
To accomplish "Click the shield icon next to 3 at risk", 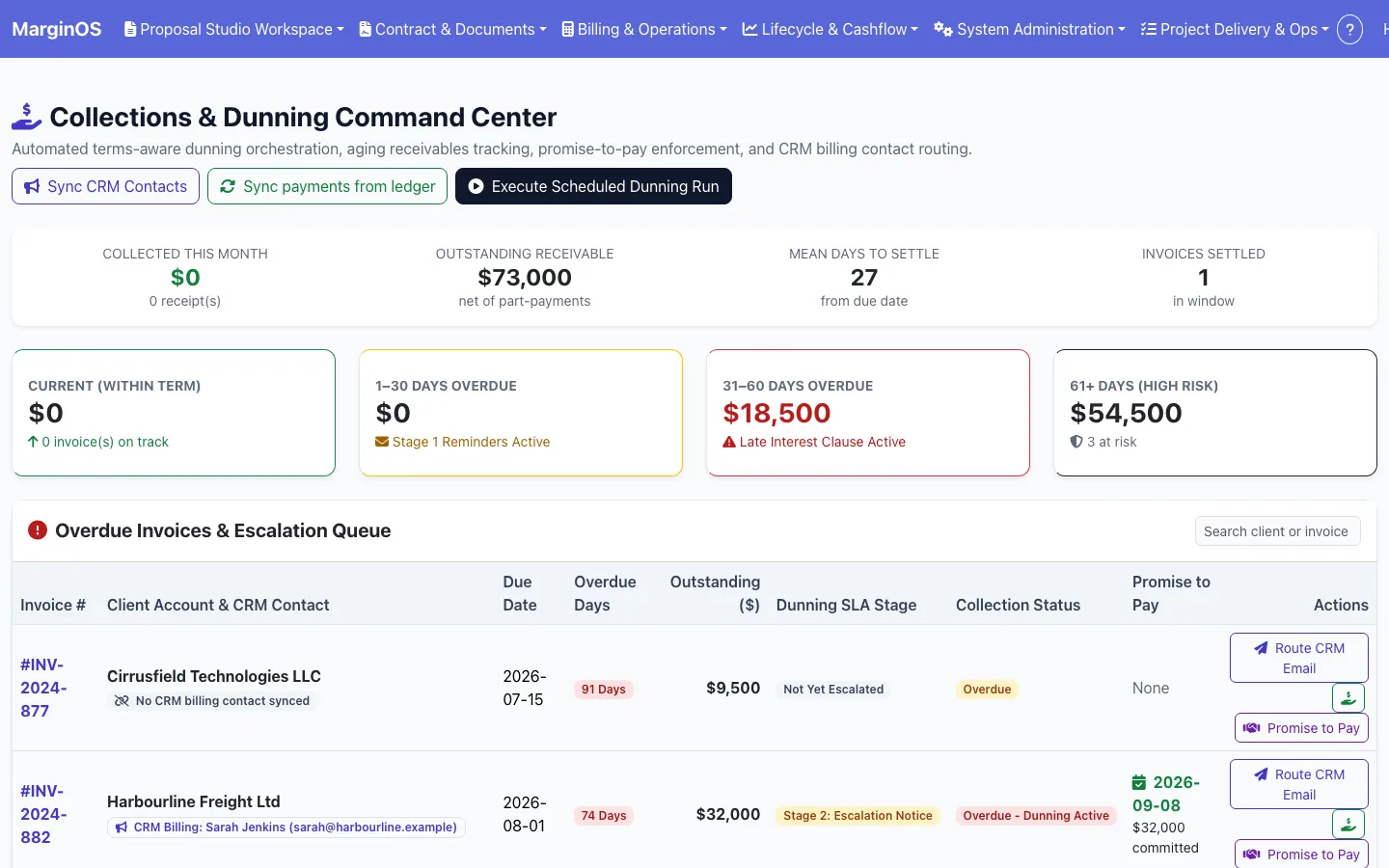I will click(1076, 442).
